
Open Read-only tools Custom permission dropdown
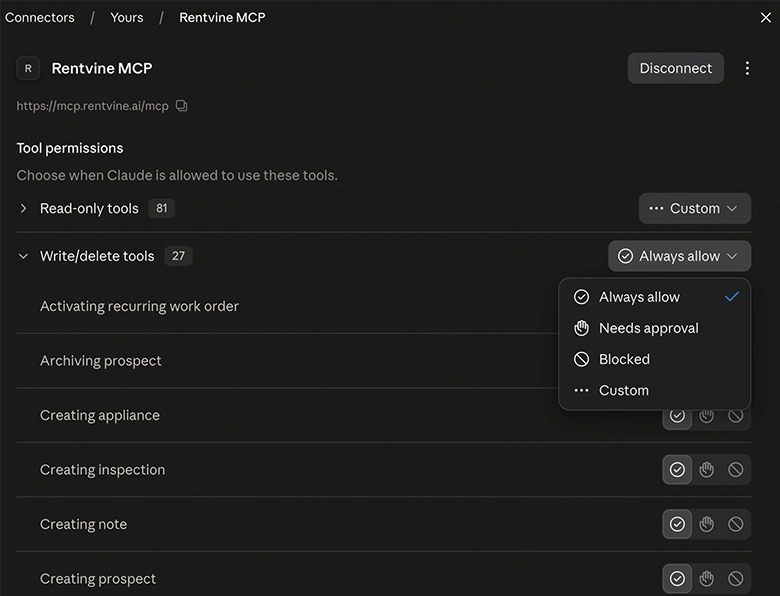point(695,208)
